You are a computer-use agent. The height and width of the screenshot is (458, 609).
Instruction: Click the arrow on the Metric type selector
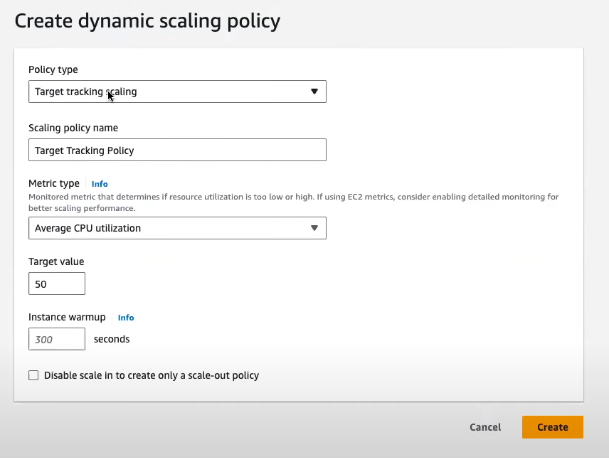[314, 228]
